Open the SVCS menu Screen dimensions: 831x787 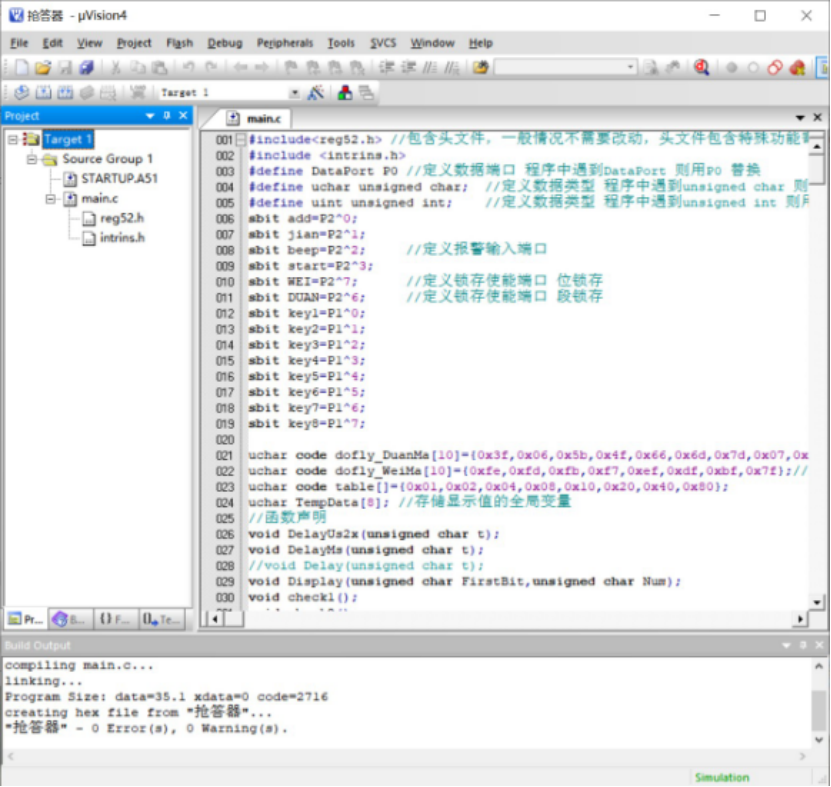click(383, 43)
